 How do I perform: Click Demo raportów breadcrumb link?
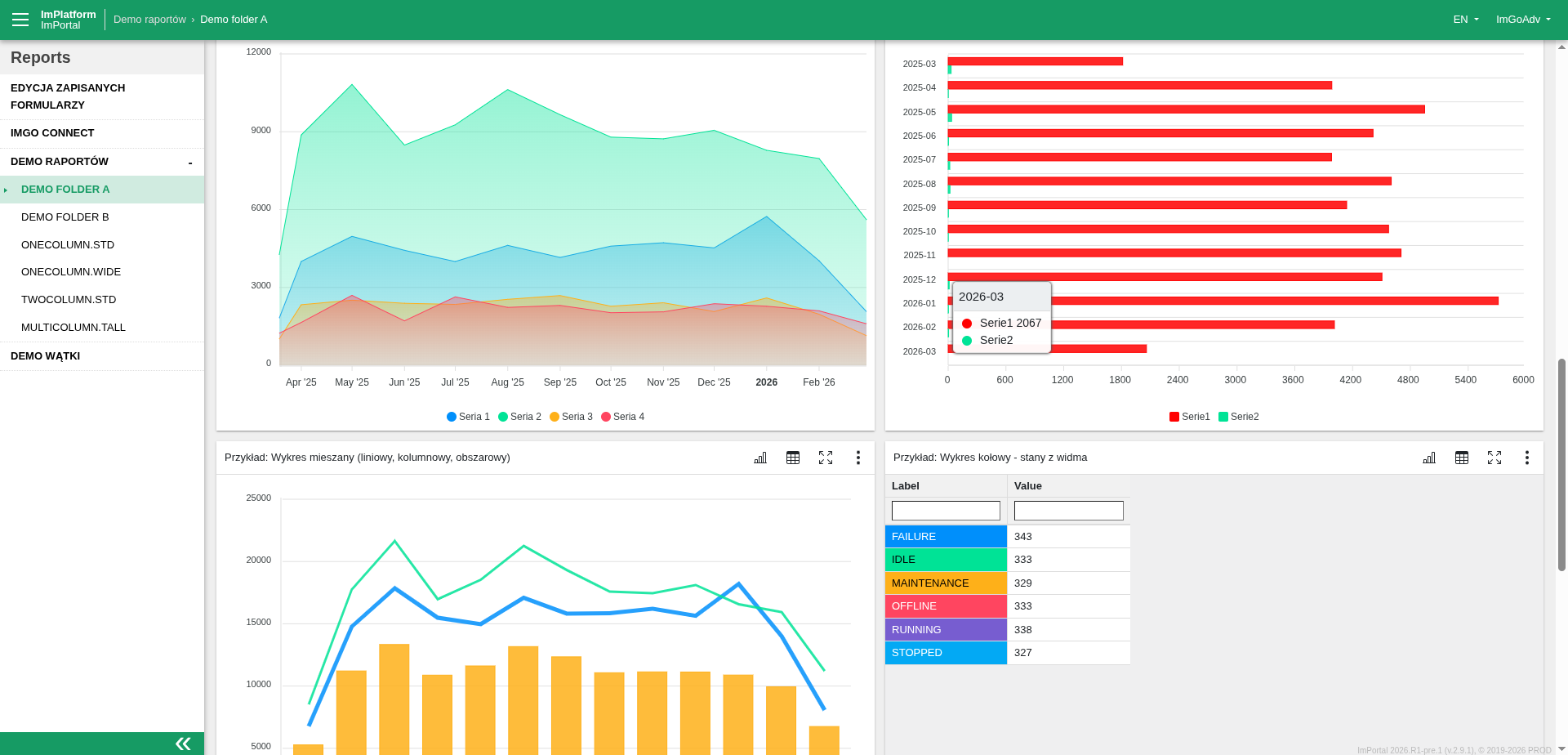click(149, 20)
